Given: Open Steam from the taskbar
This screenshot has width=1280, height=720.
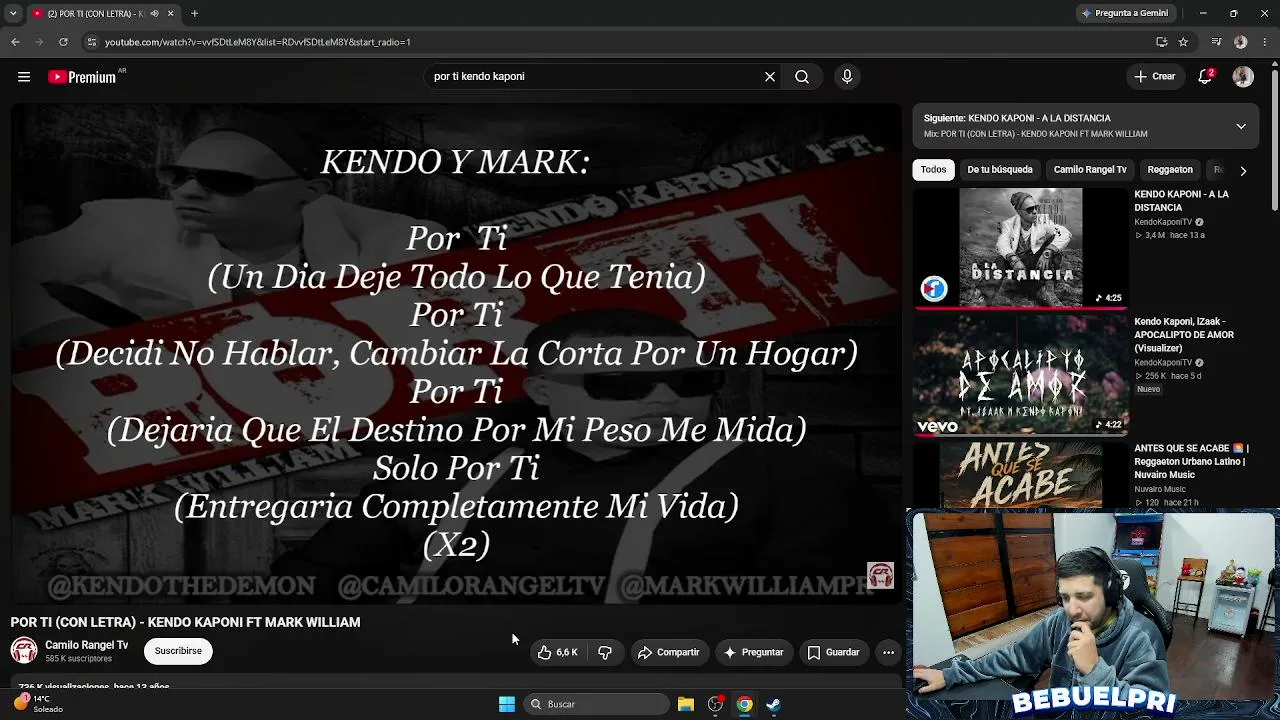Looking at the screenshot, I should pos(773,704).
